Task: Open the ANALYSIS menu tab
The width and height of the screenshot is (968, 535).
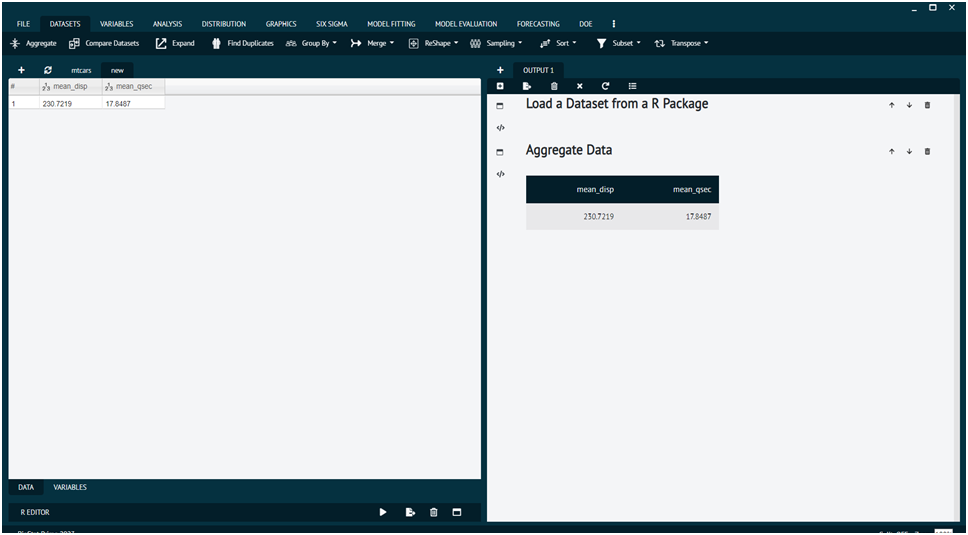Action: (x=167, y=23)
